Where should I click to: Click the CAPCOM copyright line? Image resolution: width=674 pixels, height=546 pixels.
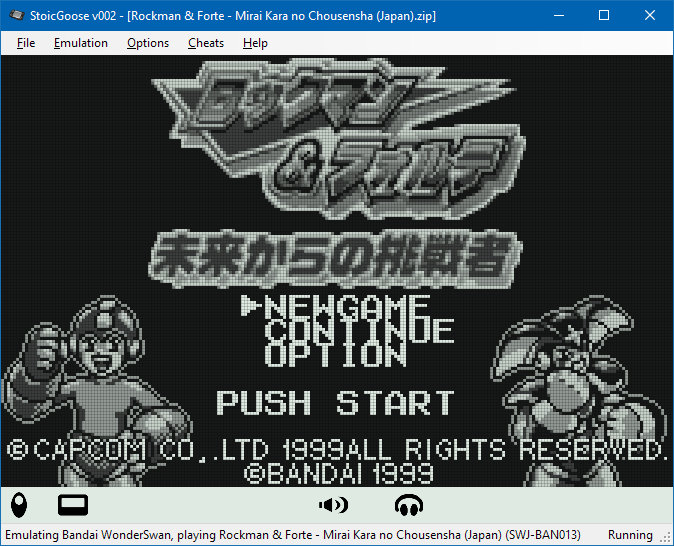[x=336, y=450]
